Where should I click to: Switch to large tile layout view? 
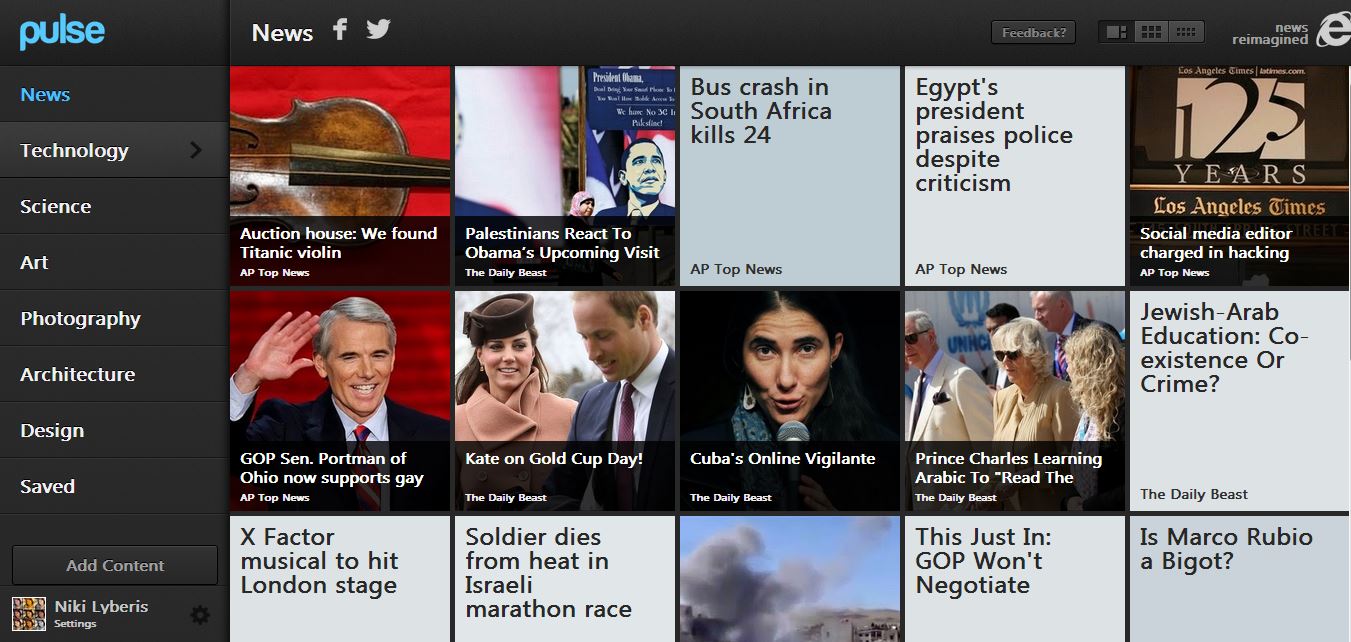pos(1116,32)
